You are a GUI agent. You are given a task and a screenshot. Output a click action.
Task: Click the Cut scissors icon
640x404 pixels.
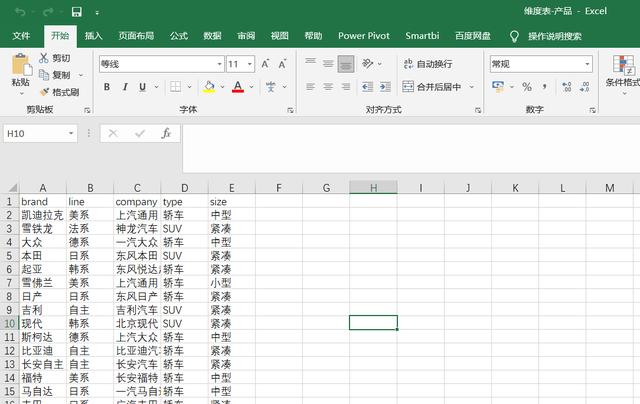[x=44, y=58]
